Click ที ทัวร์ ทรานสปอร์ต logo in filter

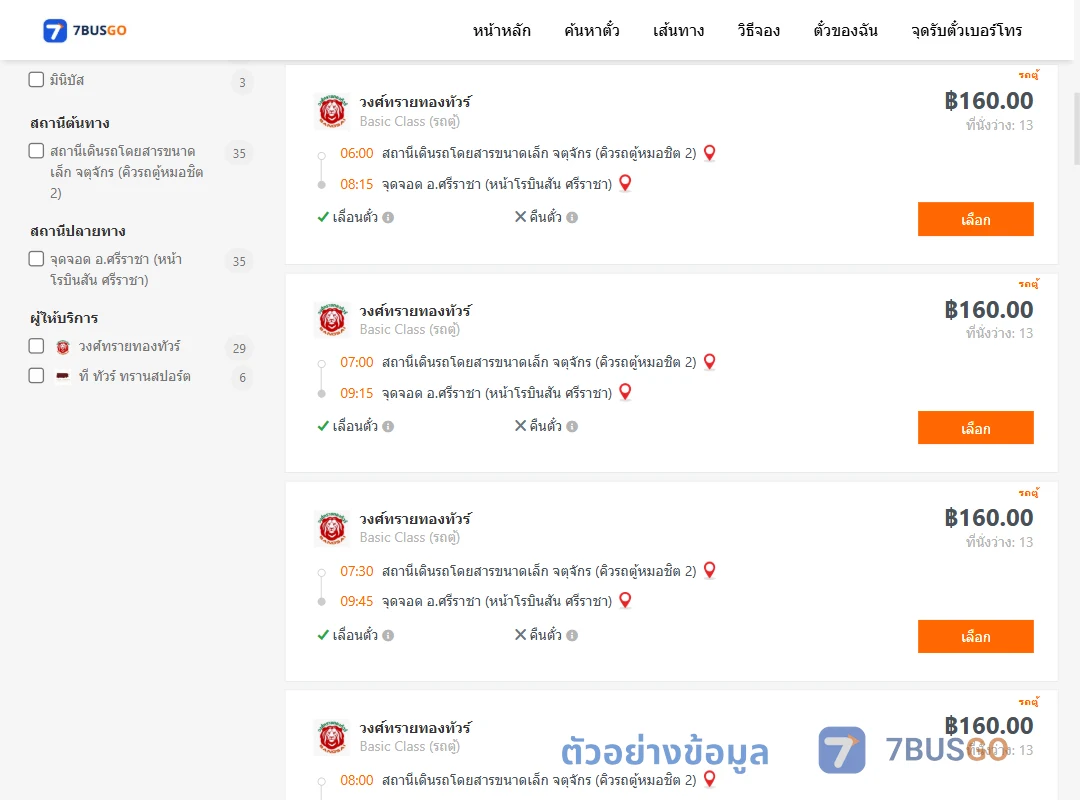(63, 376)
